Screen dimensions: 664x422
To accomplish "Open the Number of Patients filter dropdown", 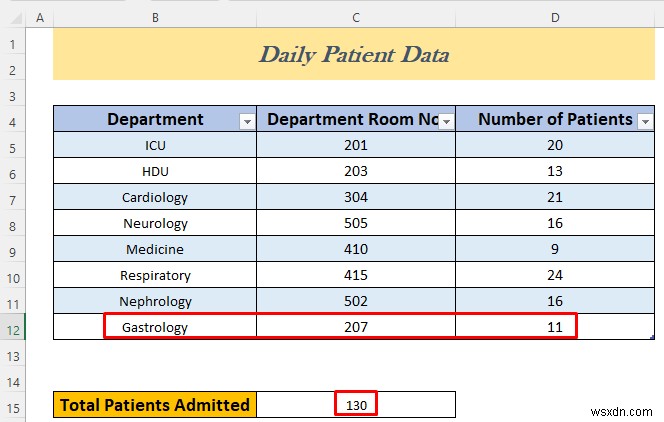I will tap(645, 121).
